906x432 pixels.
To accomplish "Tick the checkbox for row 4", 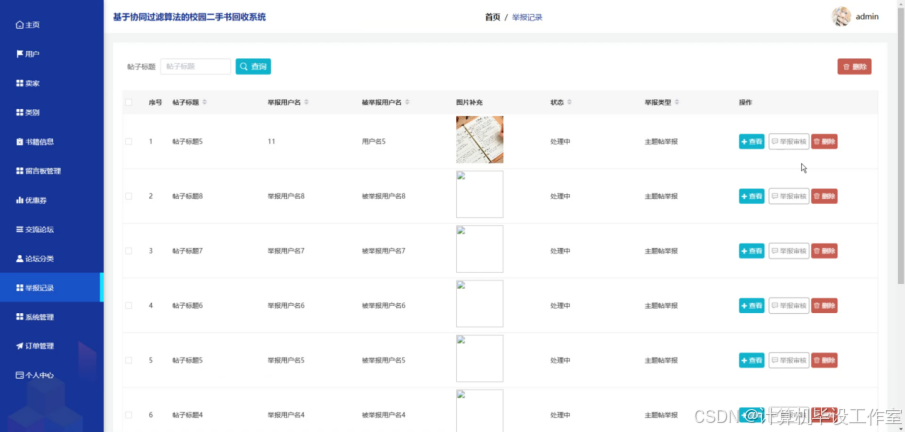I will (x=128, y=306).
